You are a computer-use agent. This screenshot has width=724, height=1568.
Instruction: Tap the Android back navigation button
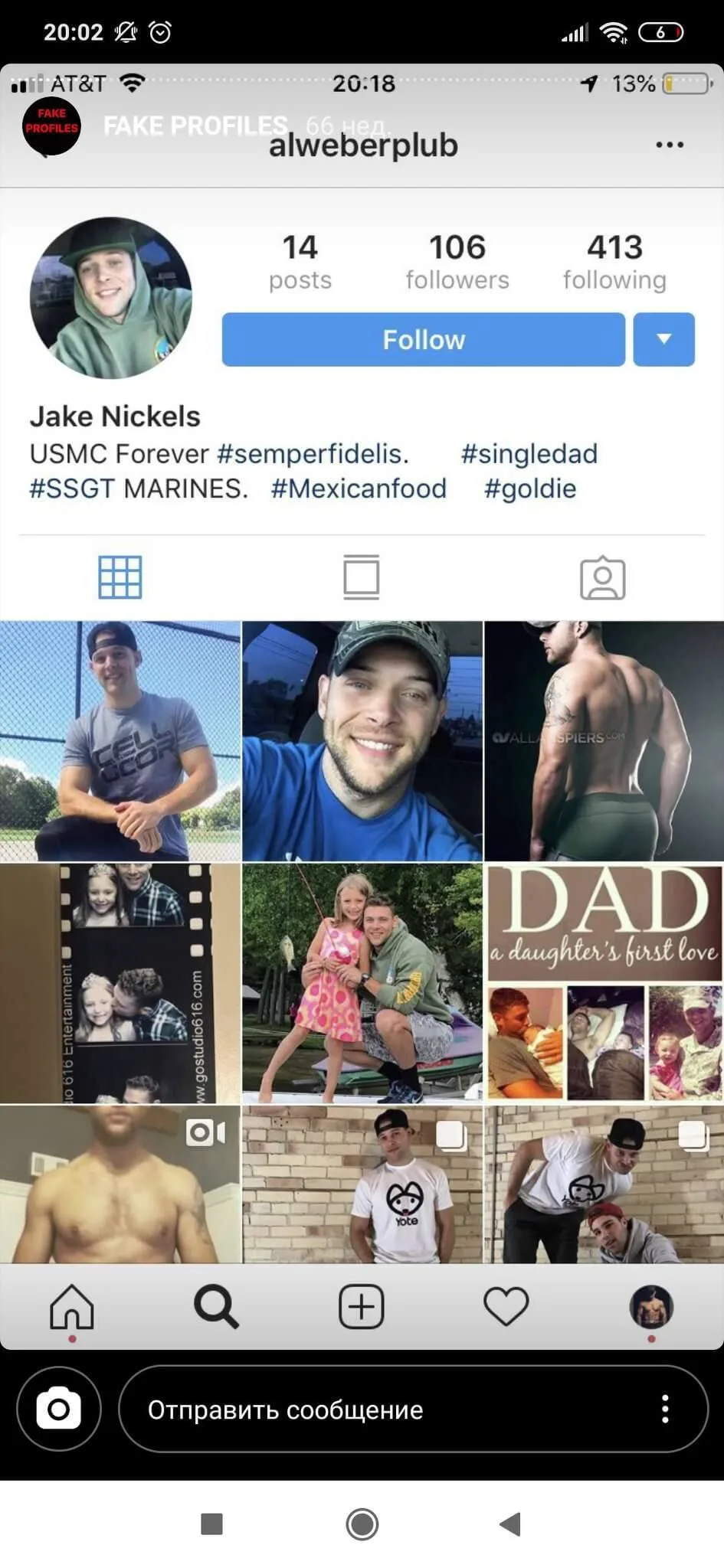point(510,1524)
